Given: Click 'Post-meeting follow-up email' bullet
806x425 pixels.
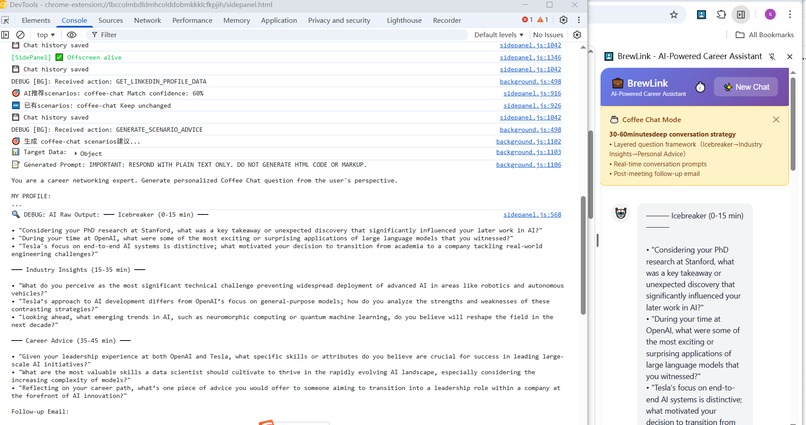Looking at the screenshot, I should [656, 174].
